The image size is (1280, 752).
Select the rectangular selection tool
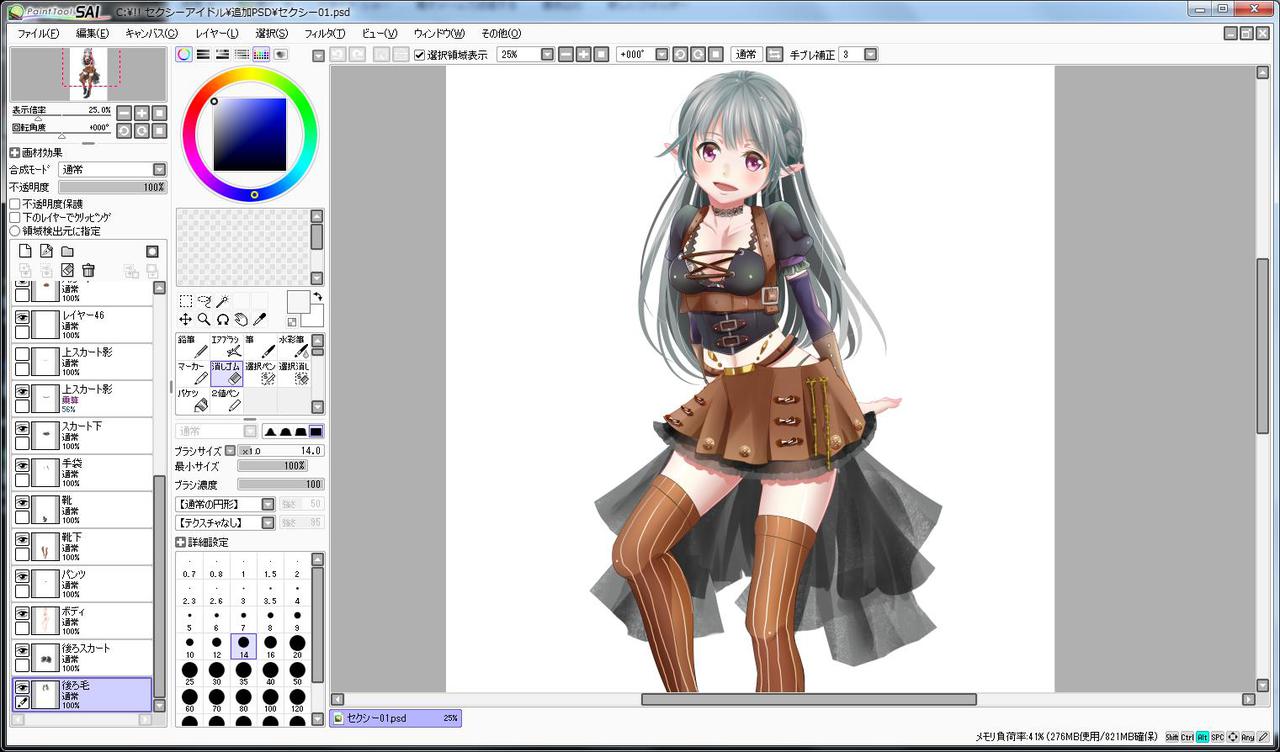tap(186, 301)
